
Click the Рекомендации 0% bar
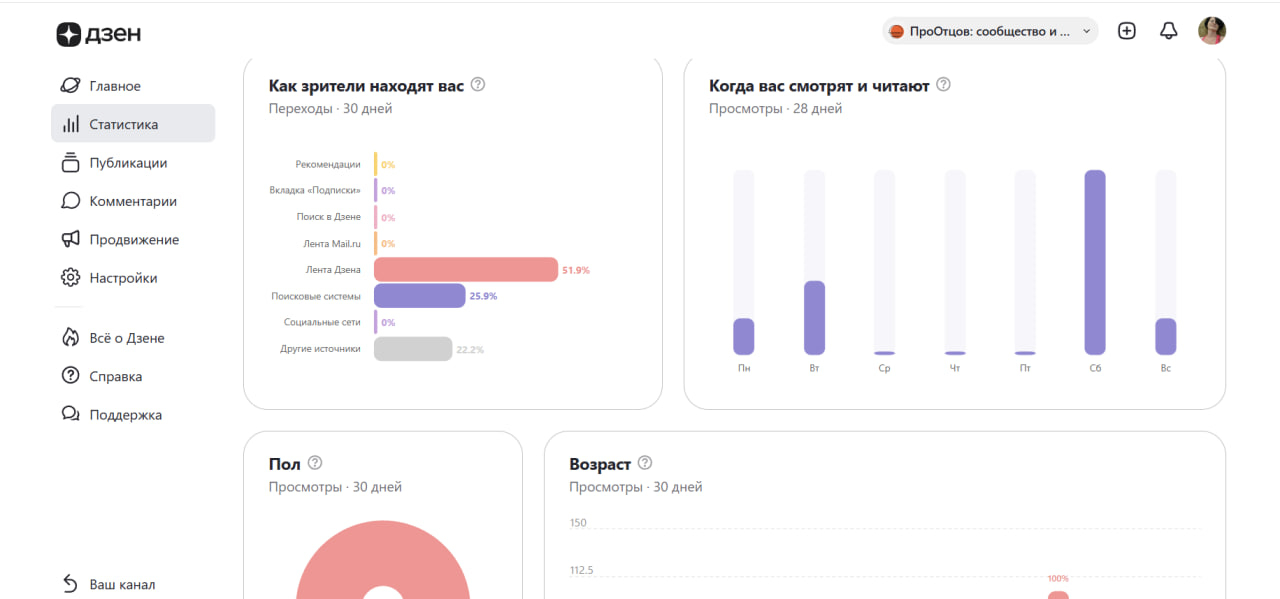376,164
